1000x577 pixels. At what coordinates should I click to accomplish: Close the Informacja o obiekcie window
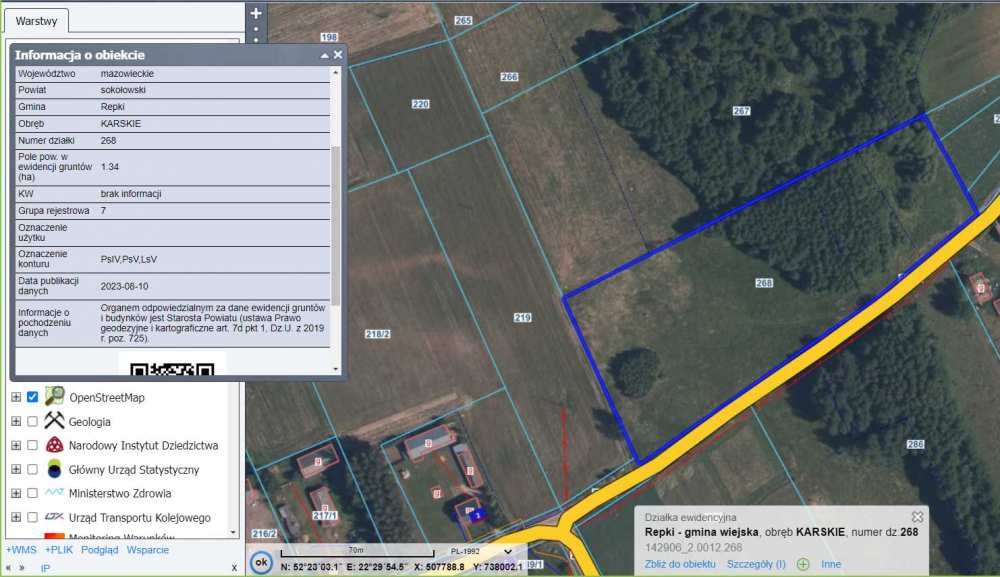click(x=338, y=55)
